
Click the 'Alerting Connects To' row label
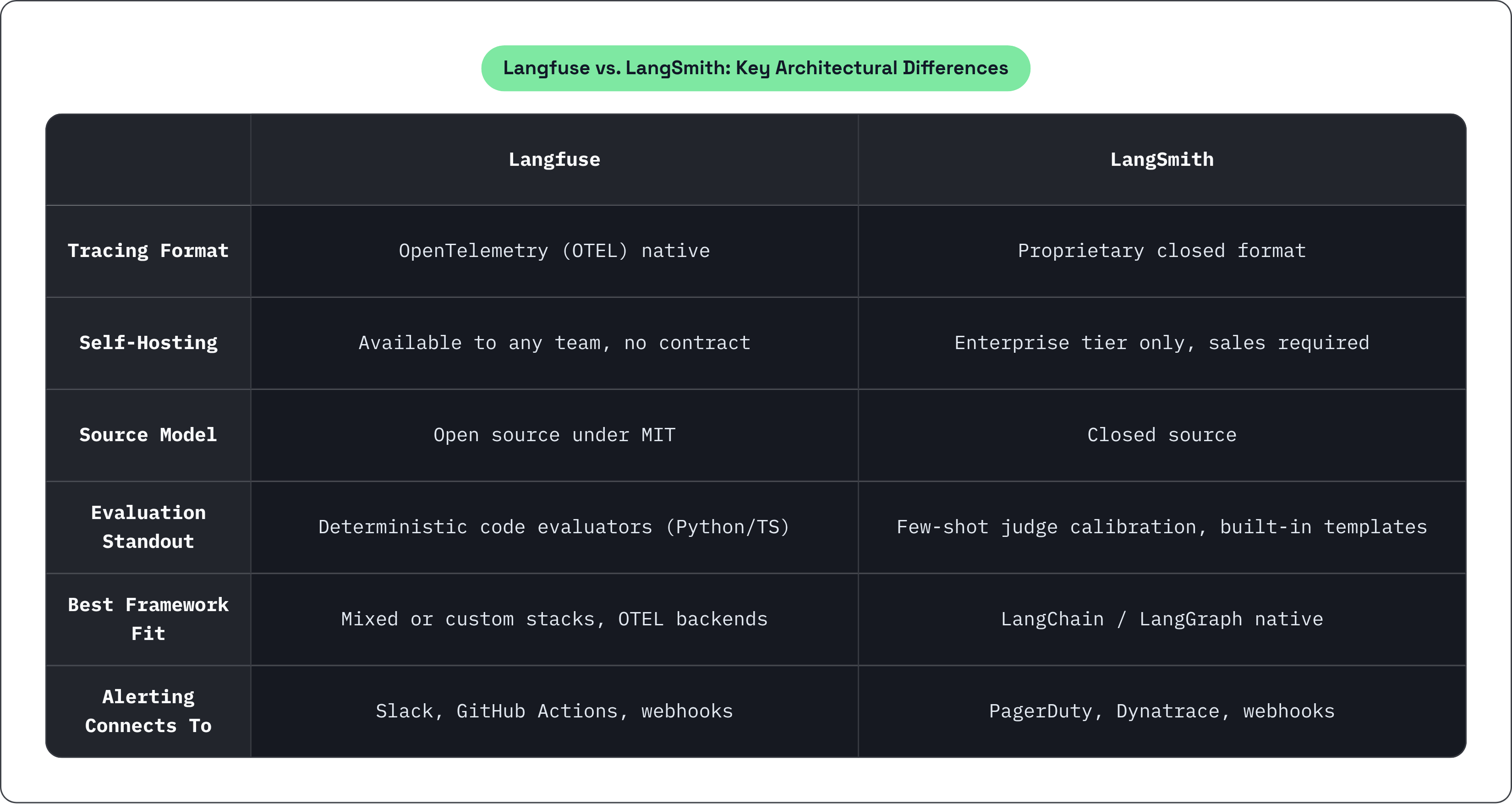148,711
